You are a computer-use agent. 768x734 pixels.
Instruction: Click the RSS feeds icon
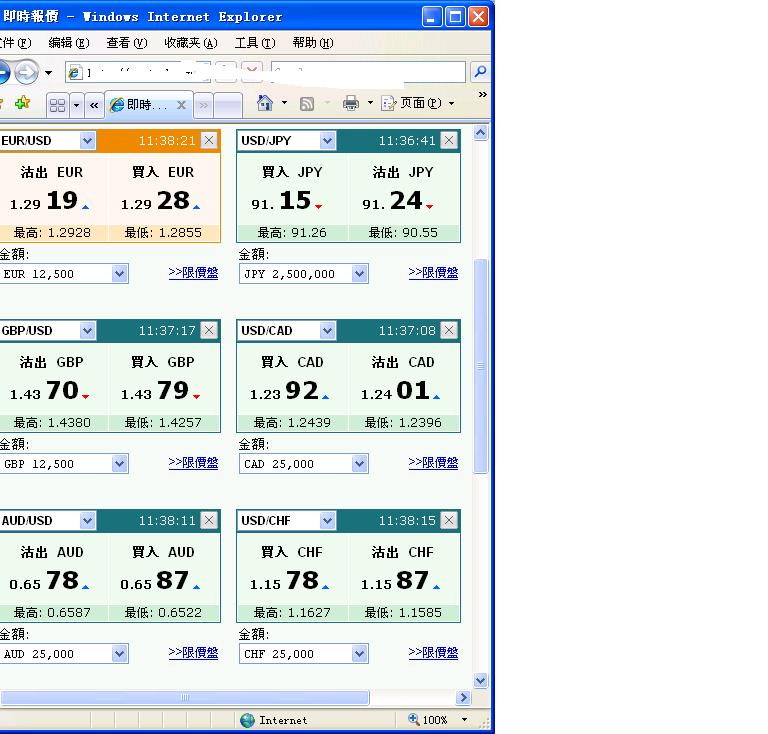point(307,104)
